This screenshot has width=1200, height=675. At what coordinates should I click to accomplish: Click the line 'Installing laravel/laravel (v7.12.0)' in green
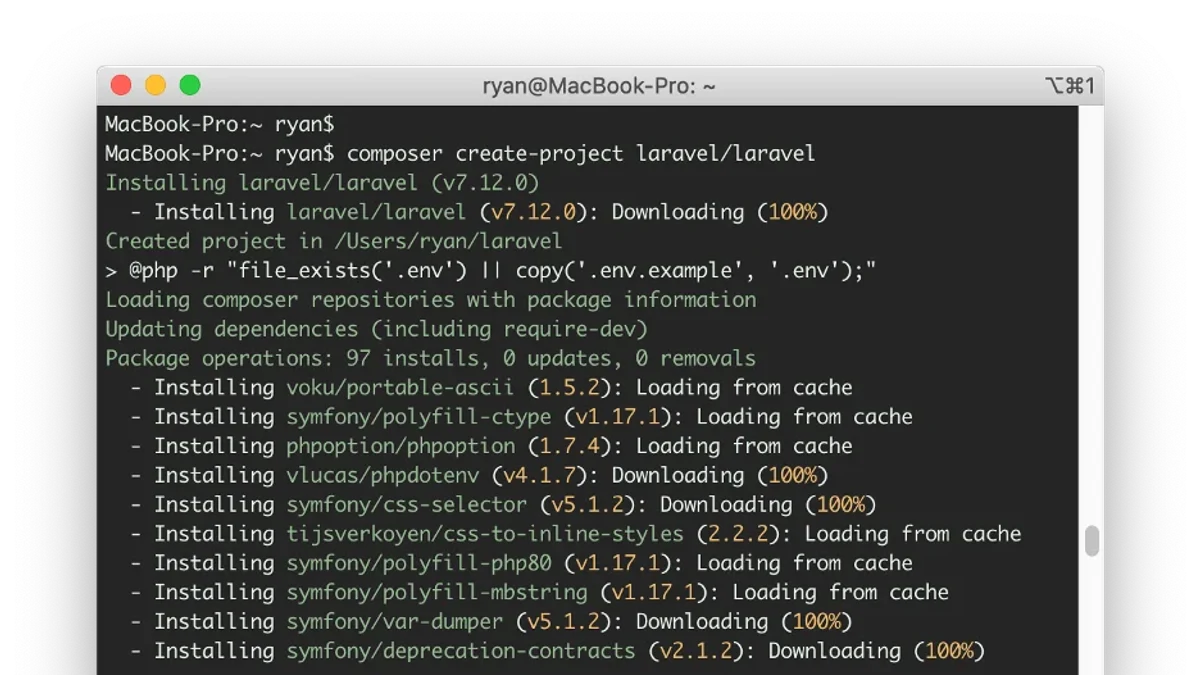coord(322,183)
